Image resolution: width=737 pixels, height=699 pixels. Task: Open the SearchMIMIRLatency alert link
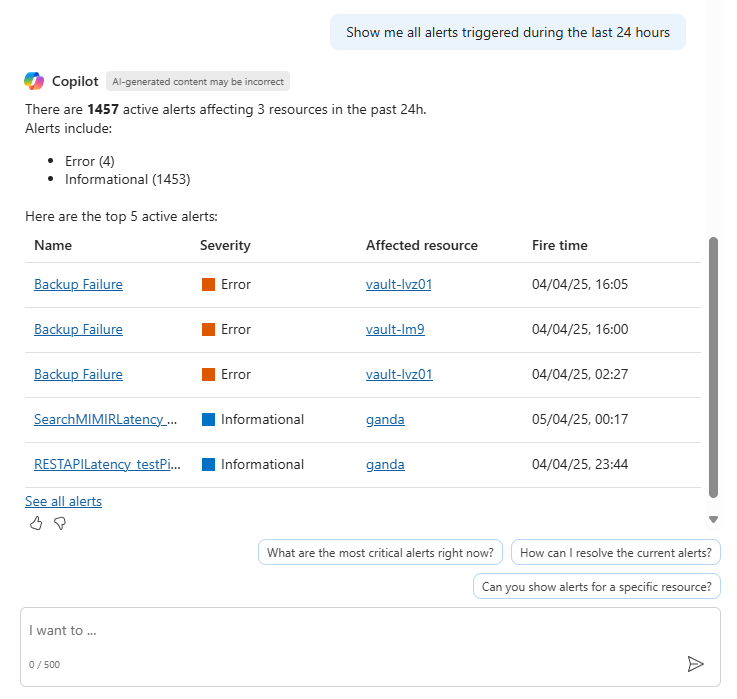tap(106, 419)
